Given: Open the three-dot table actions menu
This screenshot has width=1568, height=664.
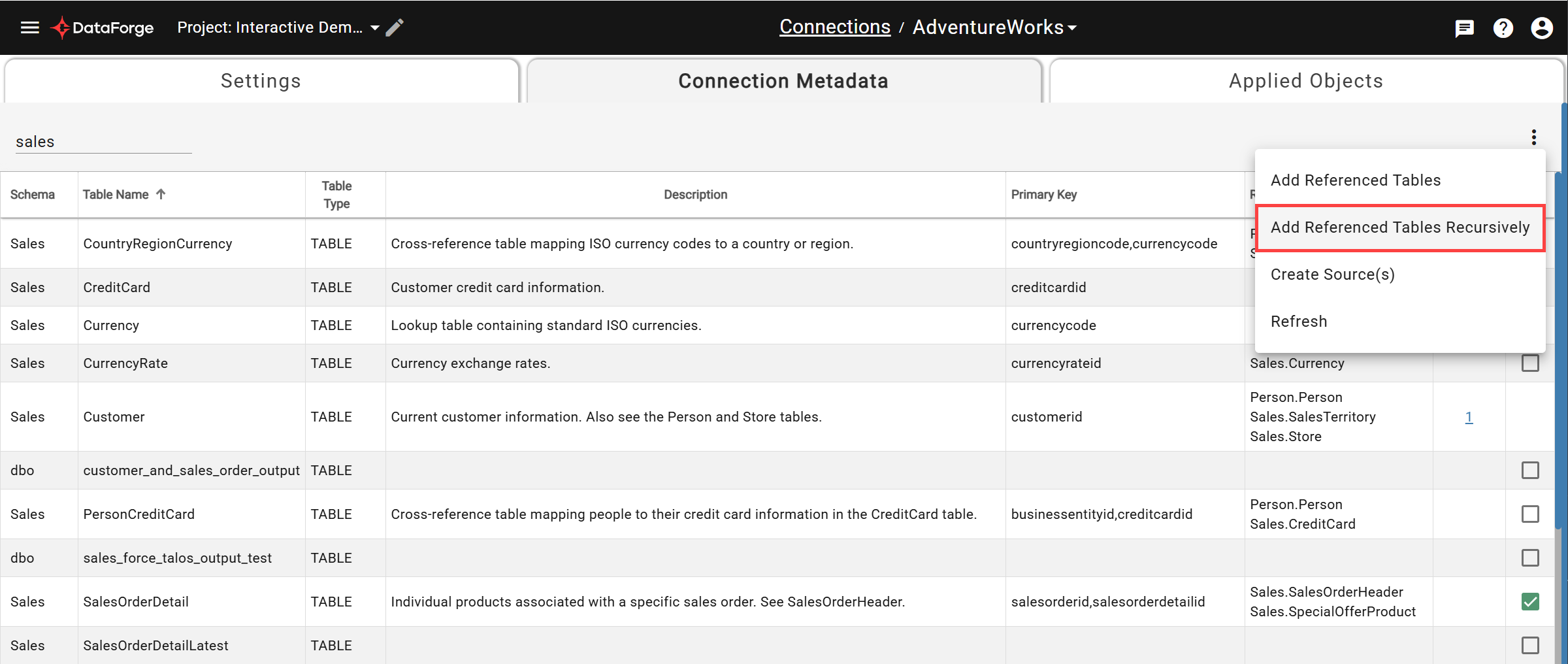Looking at the screenshot, I should point(1534,137).
